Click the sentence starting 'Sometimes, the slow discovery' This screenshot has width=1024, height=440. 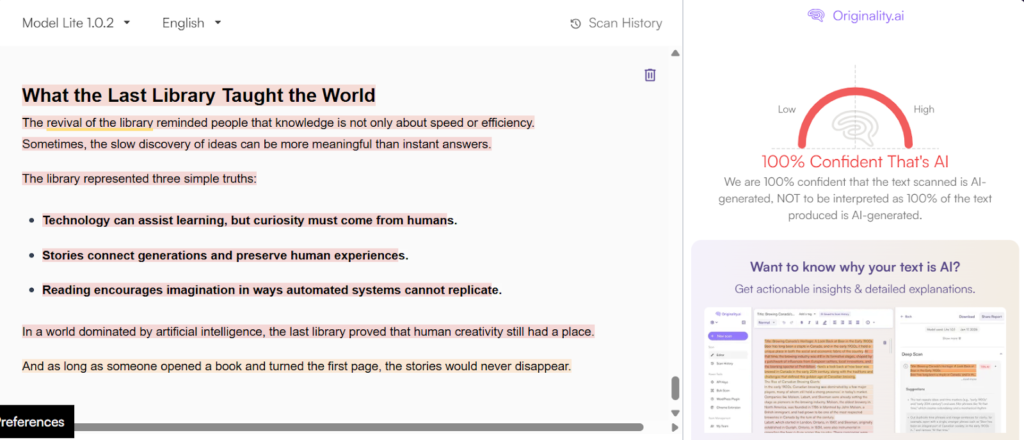pyautogui.click(x=257, y=144)
